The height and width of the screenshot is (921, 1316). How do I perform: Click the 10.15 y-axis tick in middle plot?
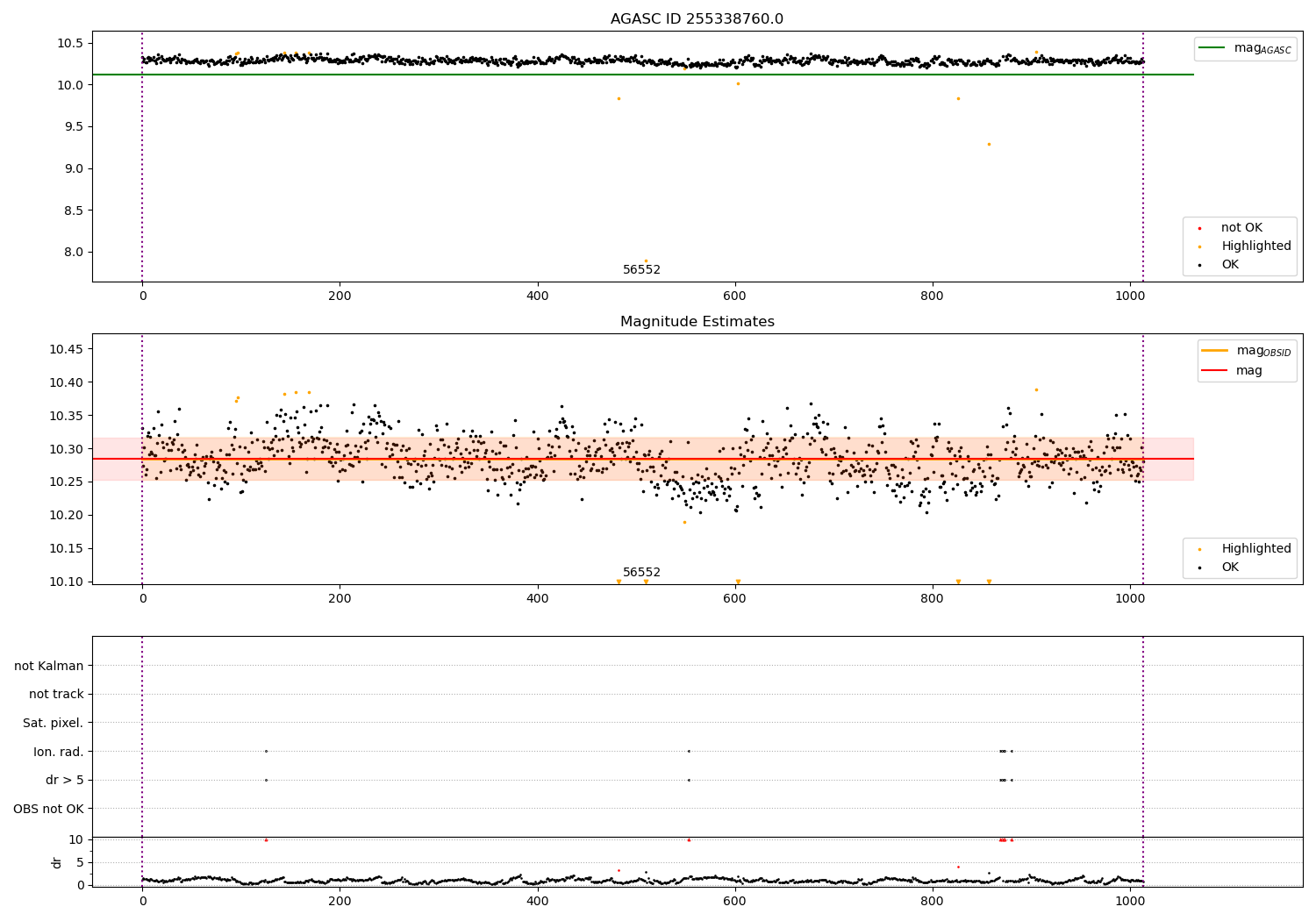click(67, 549)
